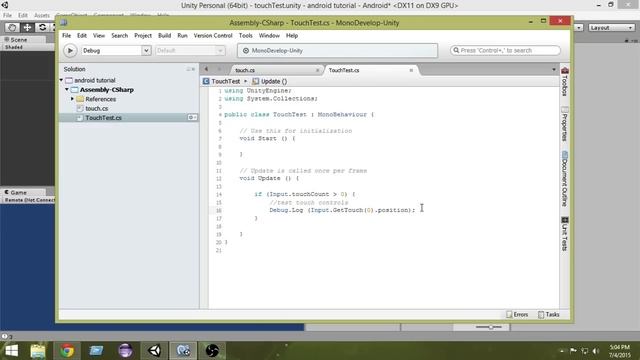Open the Window menu
Screen dimensions: 640x360
(269, 36)
